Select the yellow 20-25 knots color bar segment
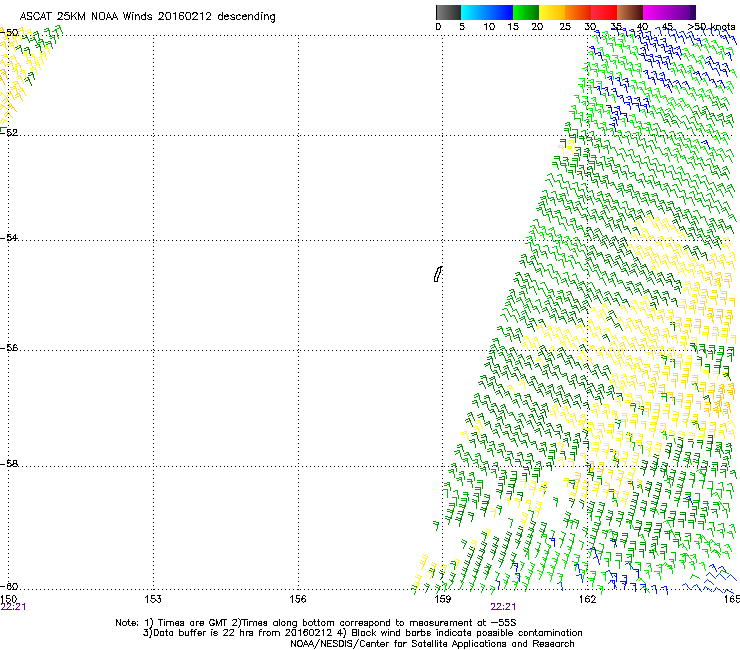The width and height of the screenshot is (740, 650). (552, 12)
